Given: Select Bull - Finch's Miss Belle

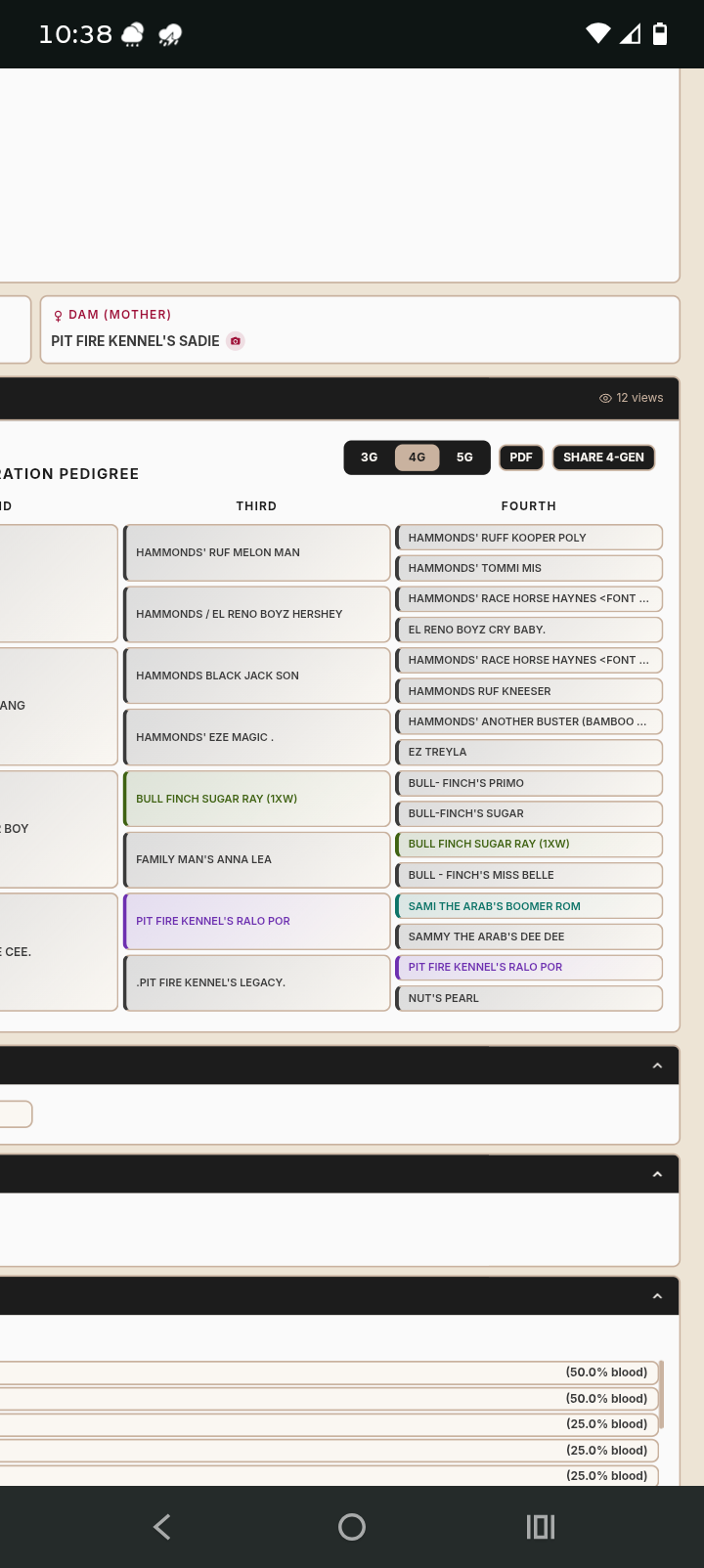Looking at the screenshot, I should [529, 875].
